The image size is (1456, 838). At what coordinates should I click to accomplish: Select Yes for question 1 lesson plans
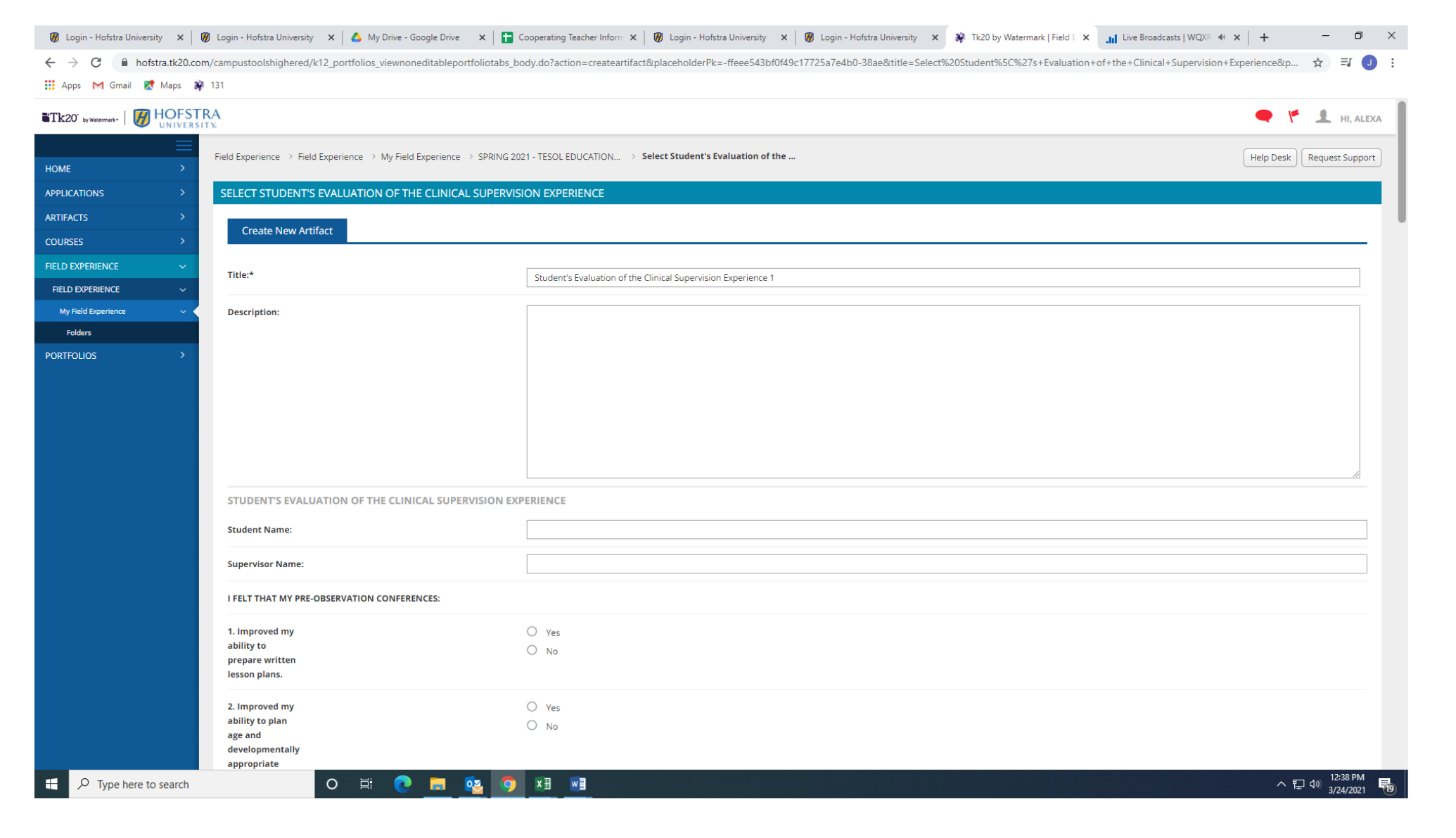(532, 632)
